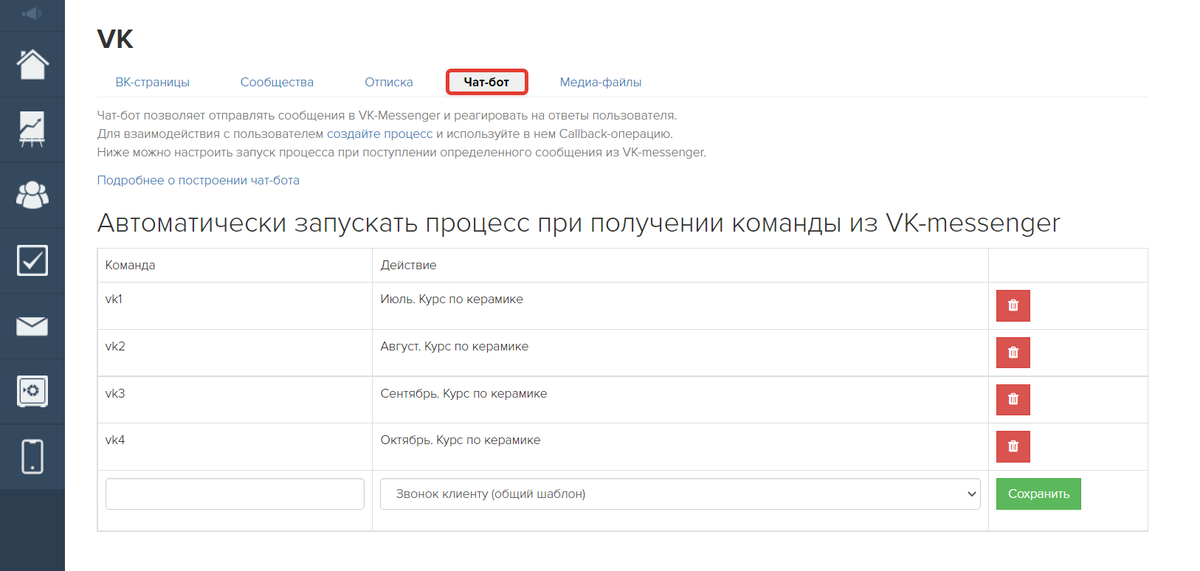Click Август. Курс по керамике cell
This screenshot has height=571, width=1200.
680,353
